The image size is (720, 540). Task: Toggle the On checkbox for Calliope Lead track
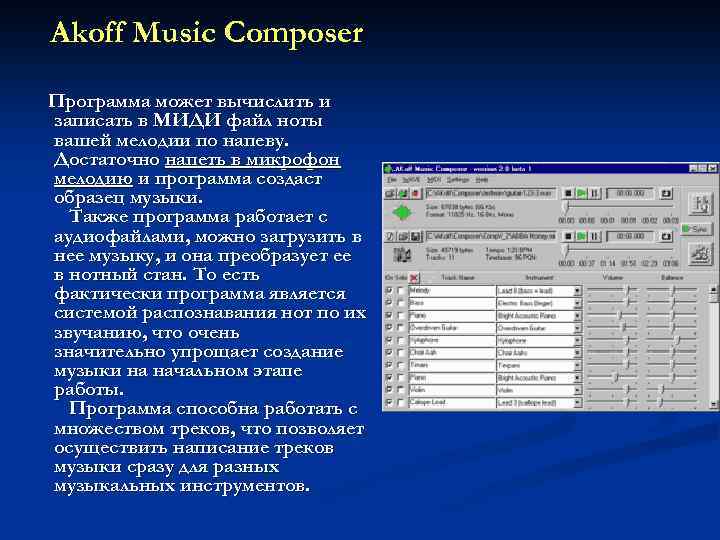pos(389,402)
